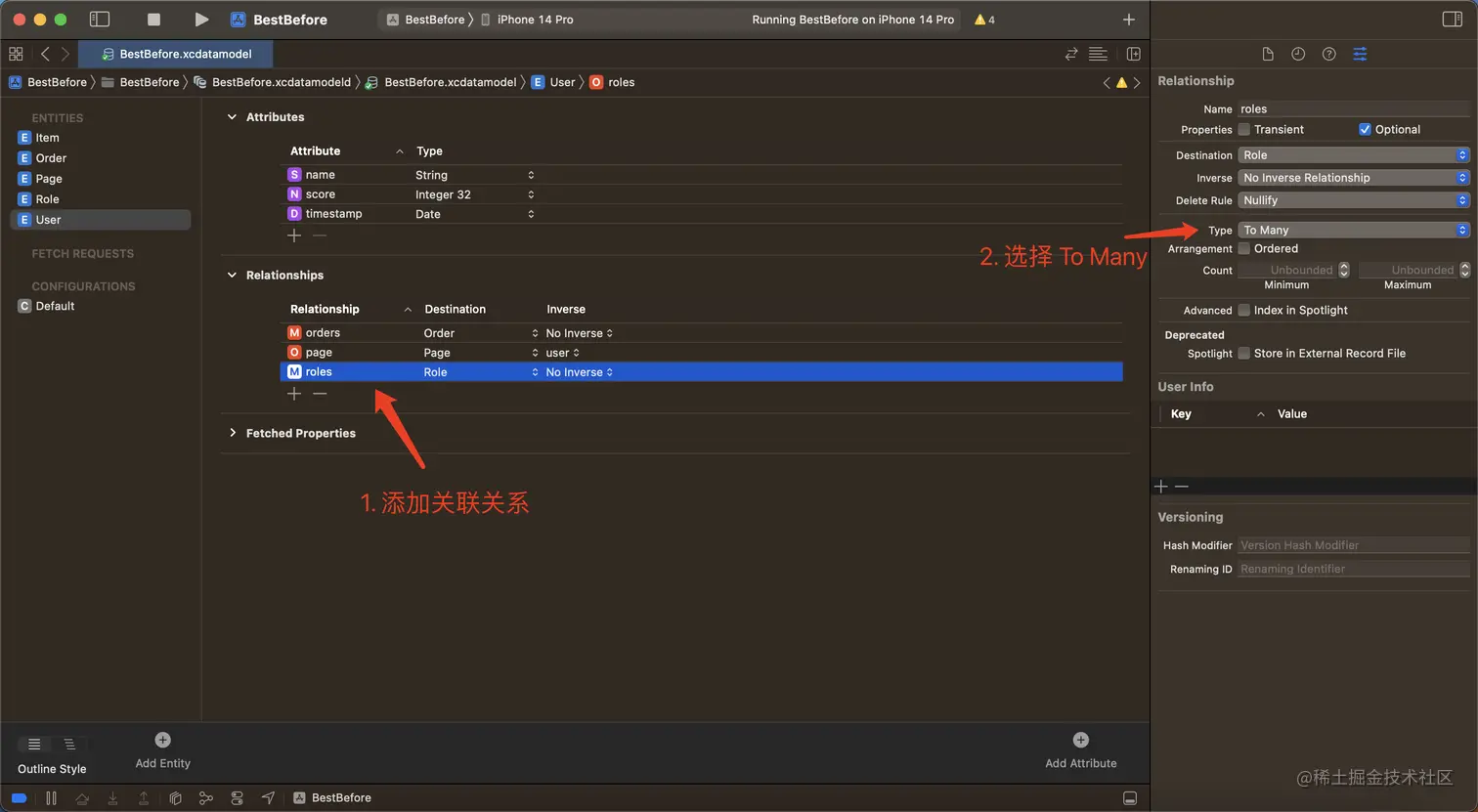This screenshot has height=812, width=1478.
Task: Open the File inspector tab
Action: pos(1267,54)
